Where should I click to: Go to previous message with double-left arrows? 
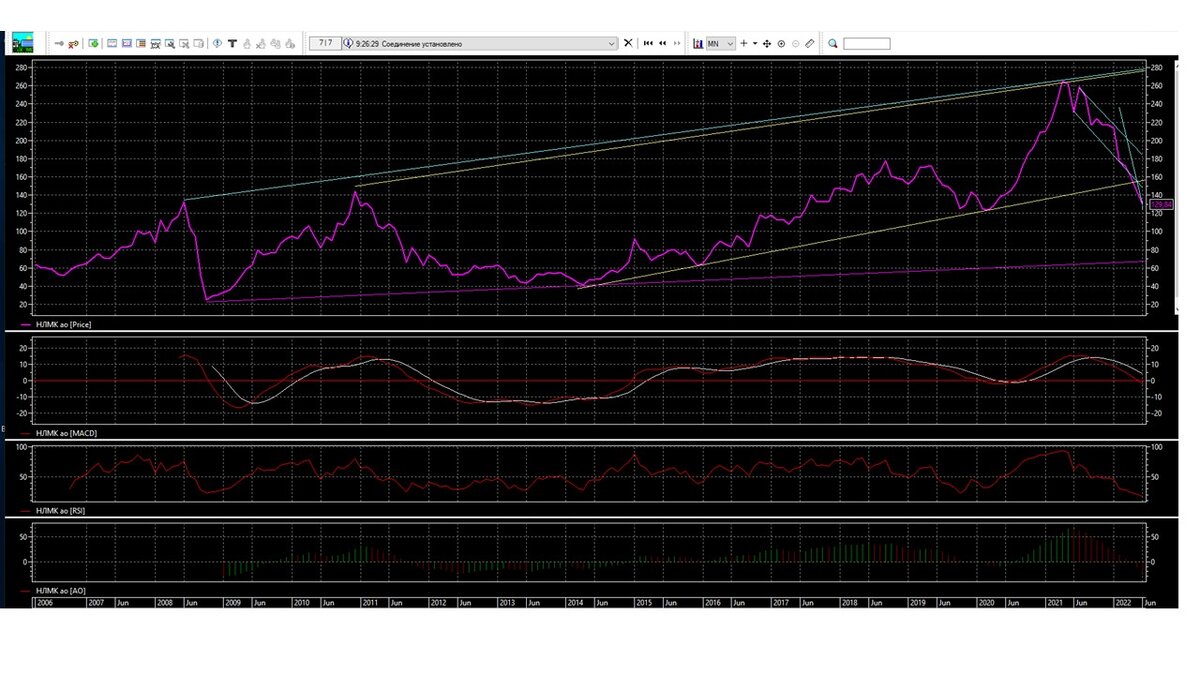(662, 43)
